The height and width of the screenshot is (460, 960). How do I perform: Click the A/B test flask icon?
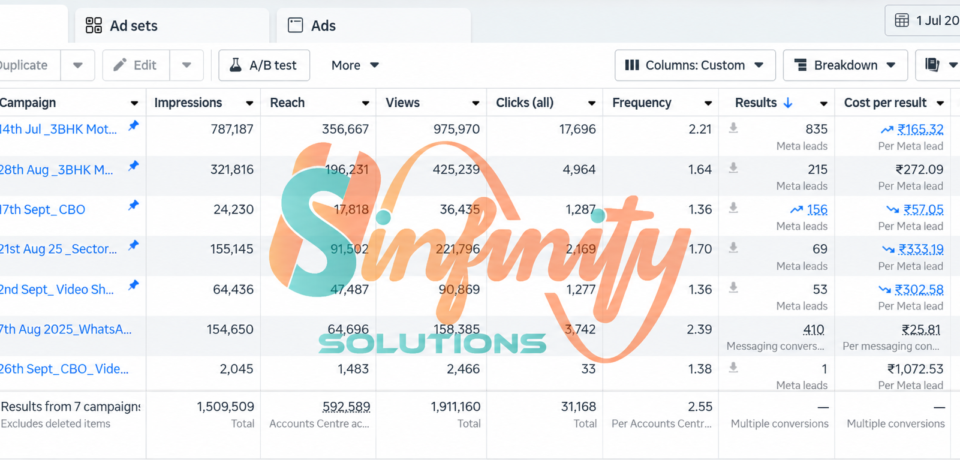(x=236, y=65)
